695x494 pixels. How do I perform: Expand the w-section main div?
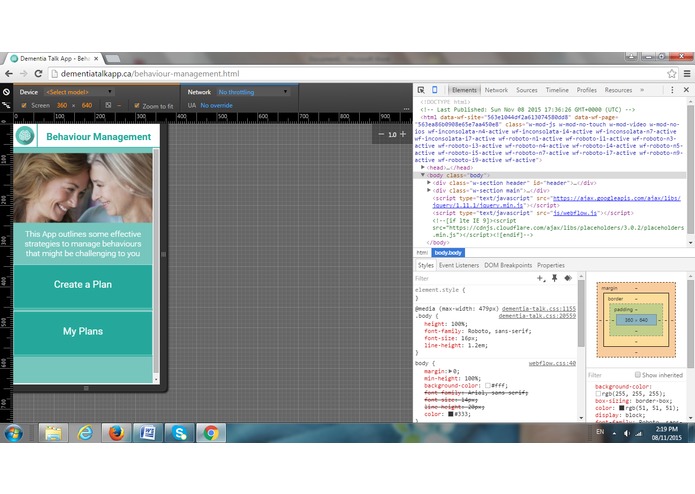coord(429,190)
